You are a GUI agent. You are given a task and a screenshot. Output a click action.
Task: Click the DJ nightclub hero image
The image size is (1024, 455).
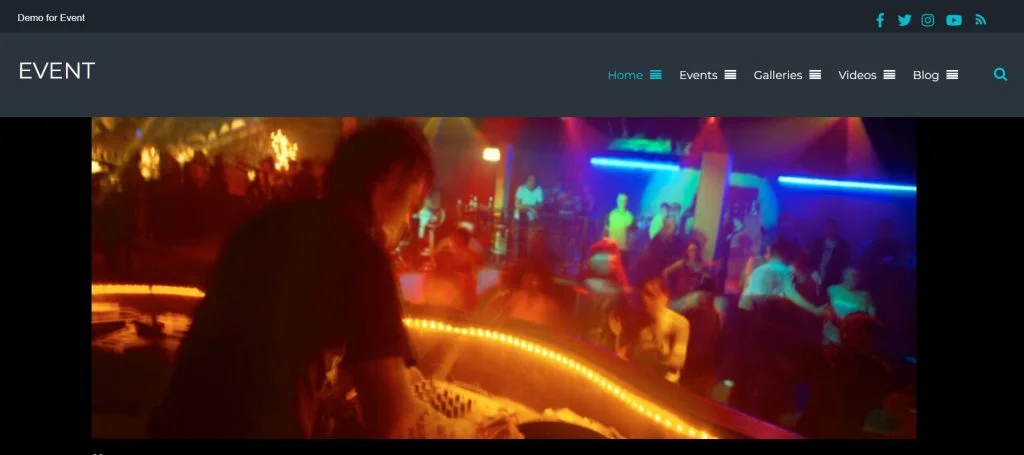(x=504, y=277)
